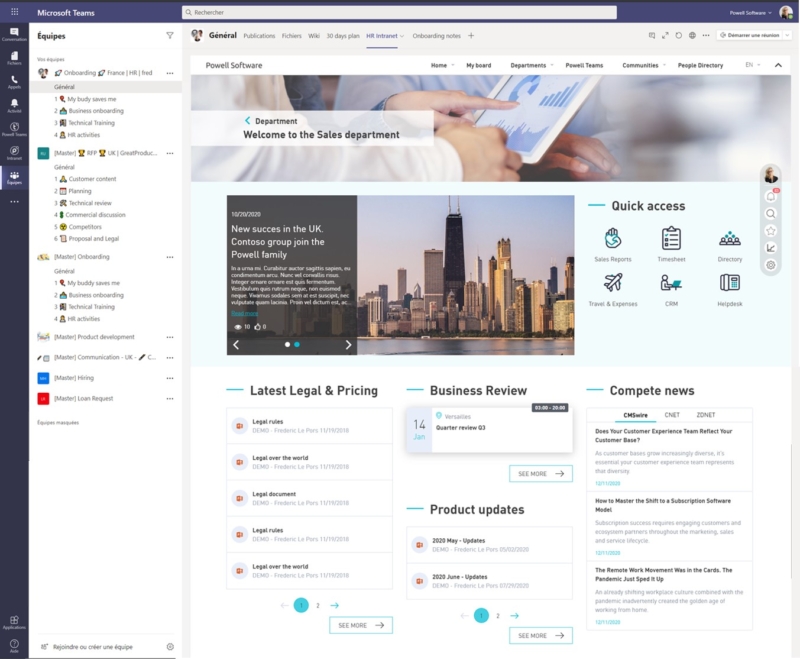Switch to Intranet in the left sidebar
The image size is (800, 659).
[x=14, y=152]
